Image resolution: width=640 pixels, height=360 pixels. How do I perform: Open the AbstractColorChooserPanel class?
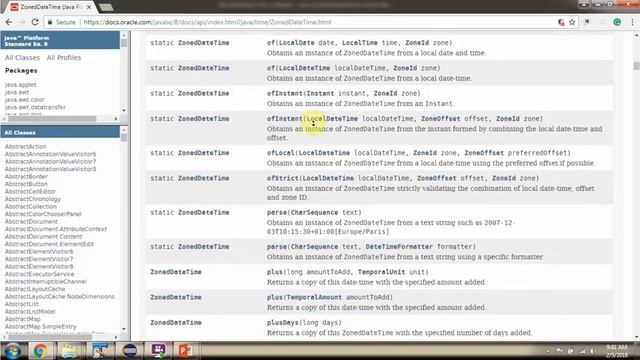[43, 214]
